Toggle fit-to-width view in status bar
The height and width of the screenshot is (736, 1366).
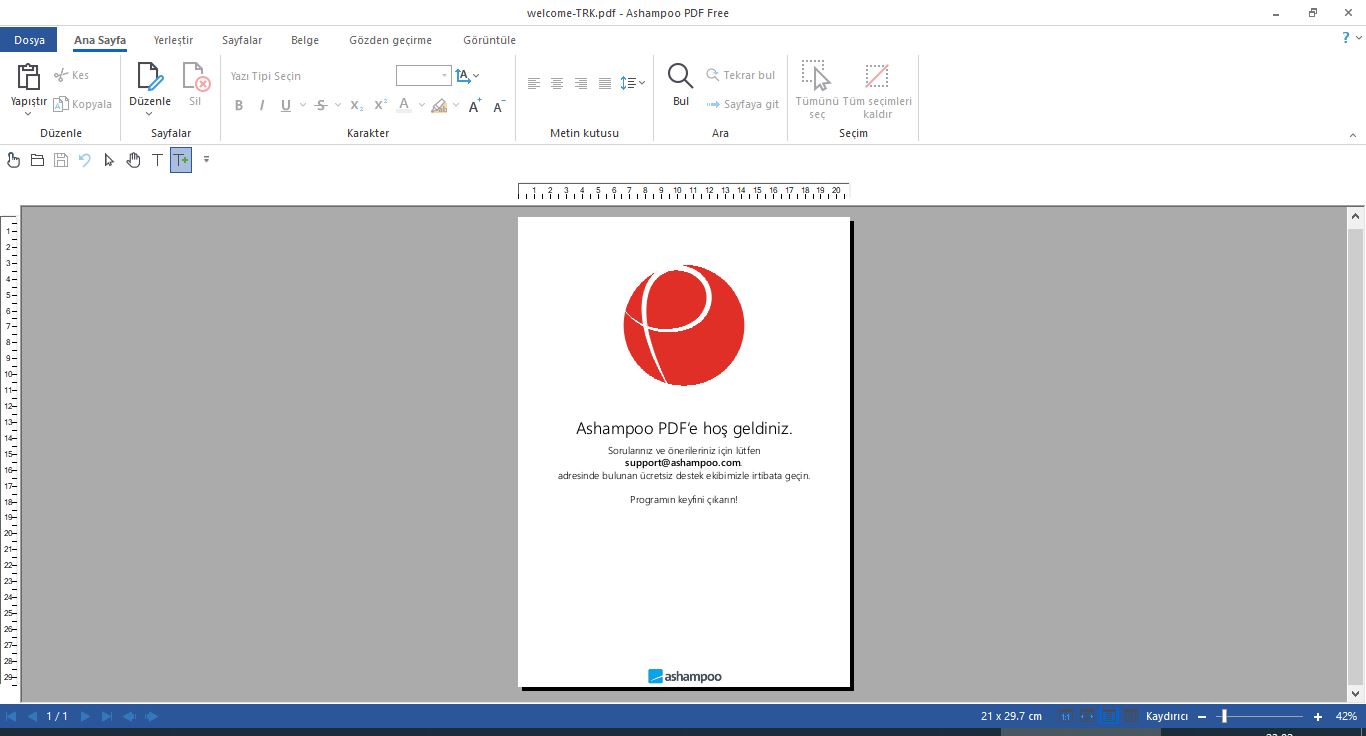click(1087, 717)
